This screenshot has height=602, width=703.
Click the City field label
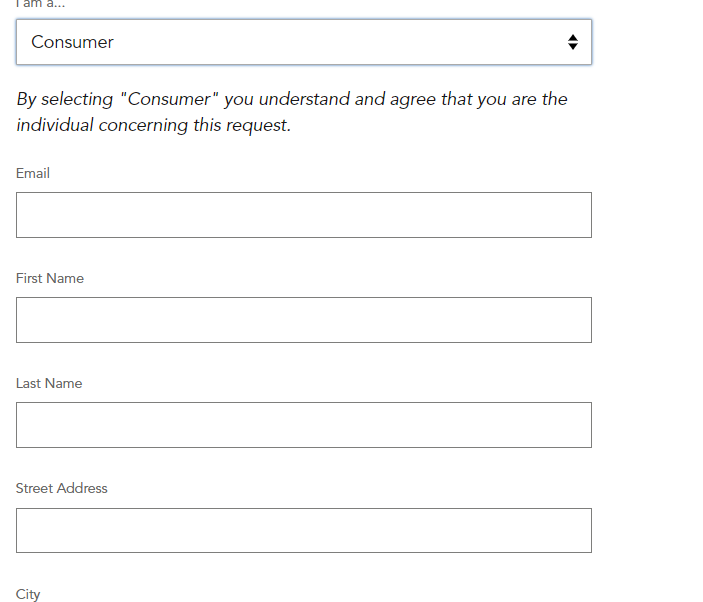28,594
